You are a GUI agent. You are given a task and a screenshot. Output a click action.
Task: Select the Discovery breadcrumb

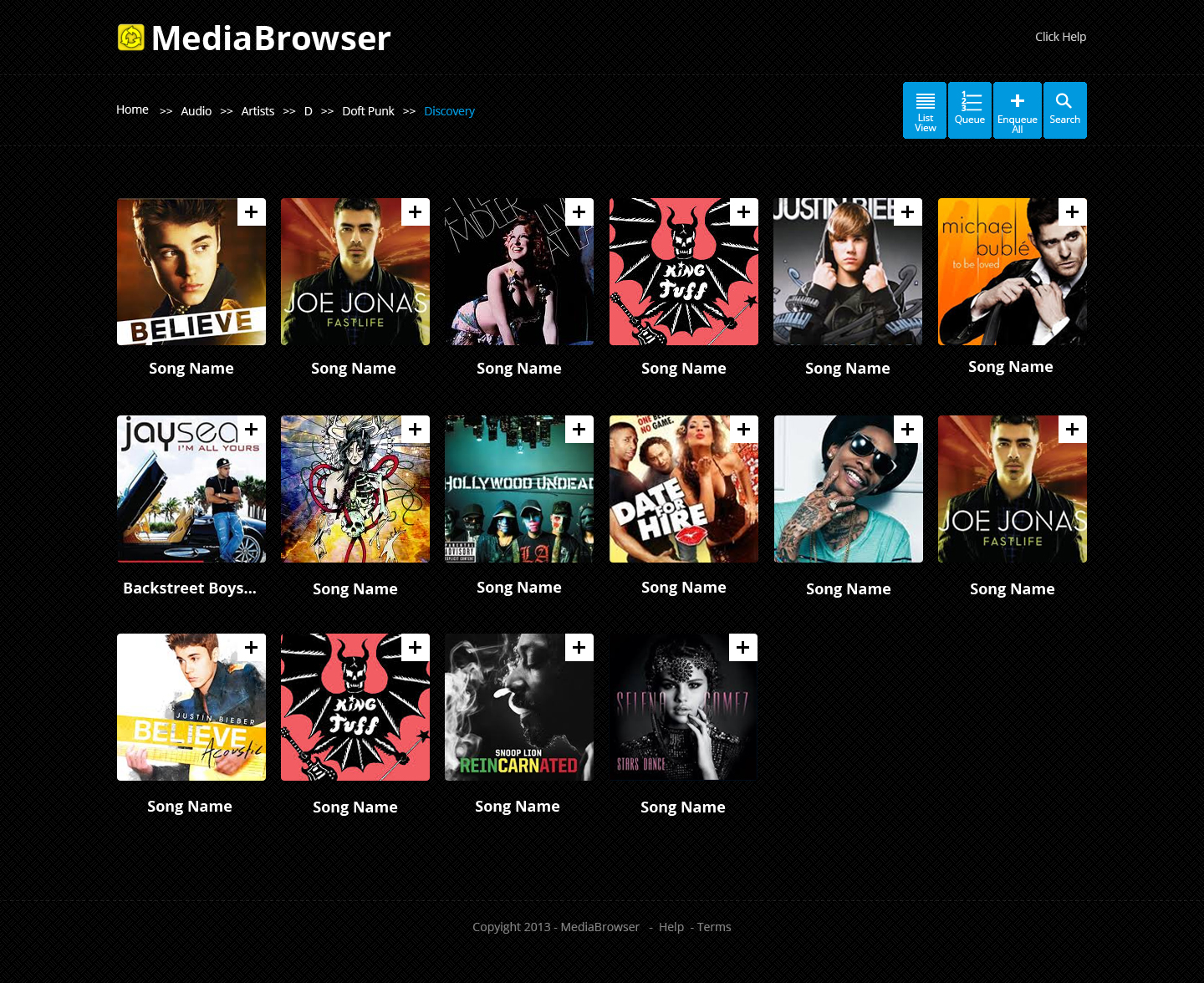(x=449, y=111)
